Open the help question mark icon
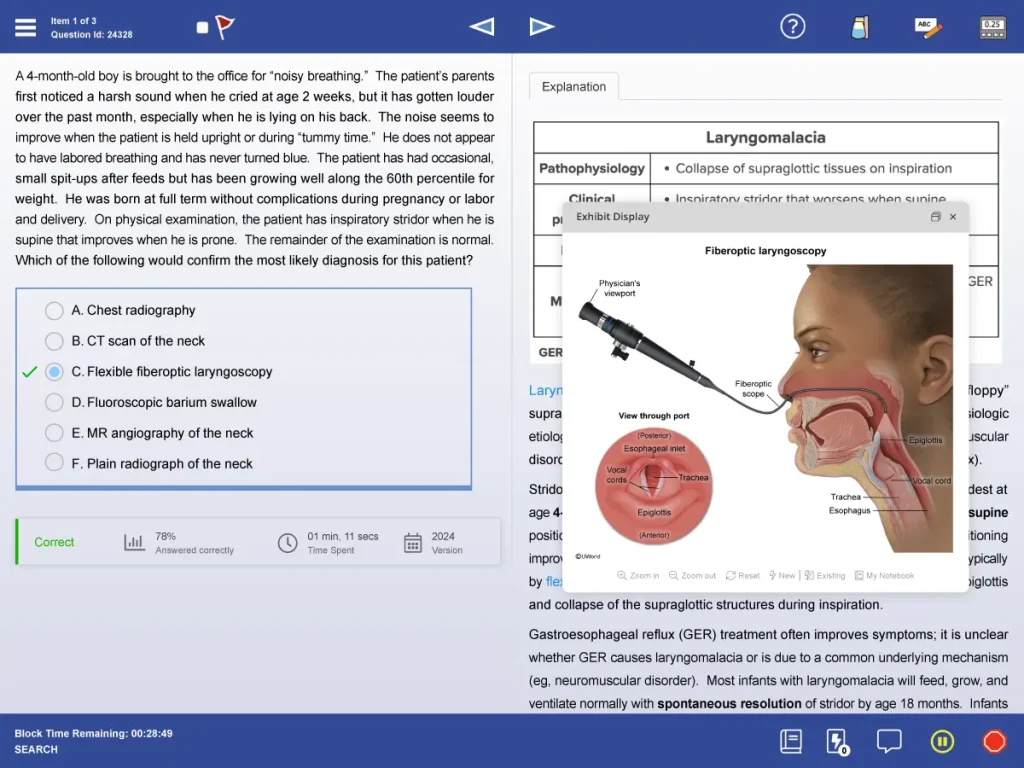 (792, 27)
